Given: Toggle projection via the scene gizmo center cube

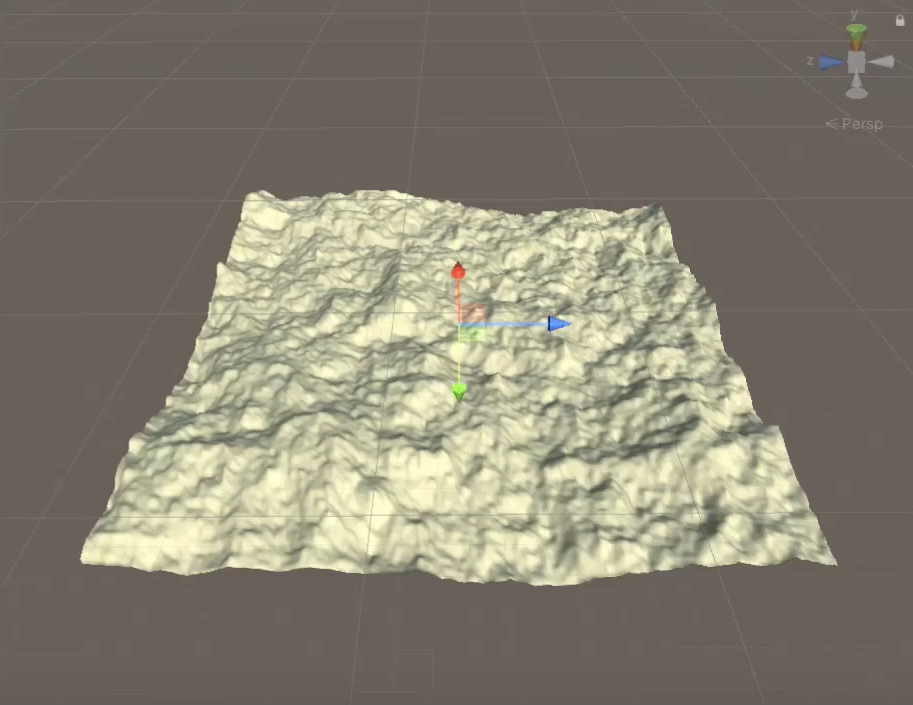Looking at the screenshot, I should click(x=856, y=62).
